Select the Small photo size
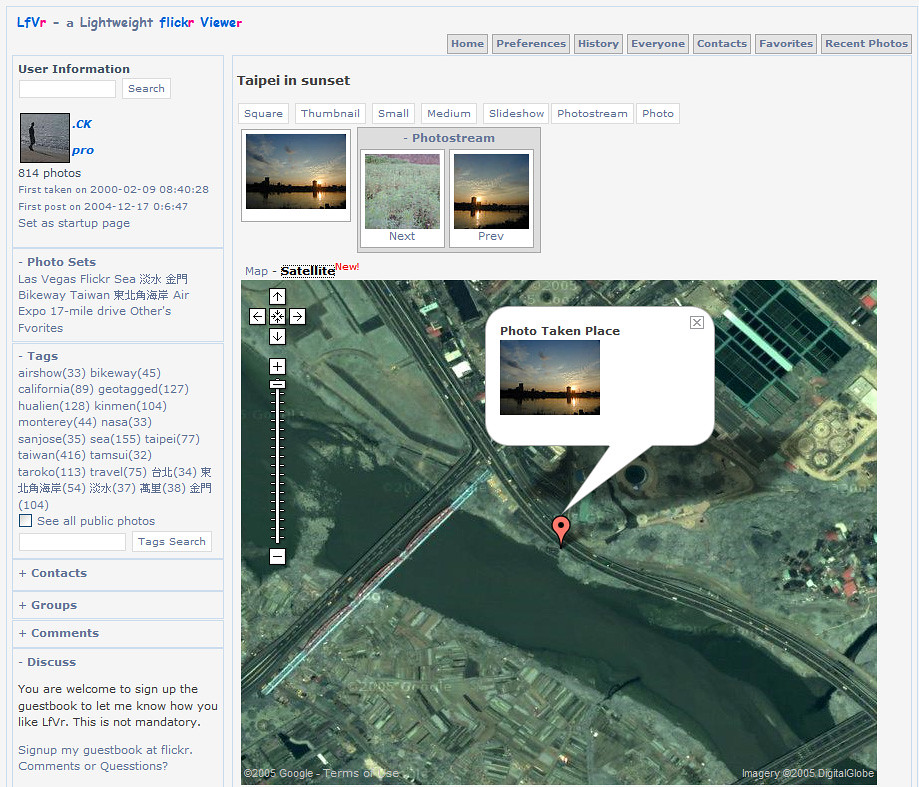Screen dimensions: 919x787 [x=393, y=113]
